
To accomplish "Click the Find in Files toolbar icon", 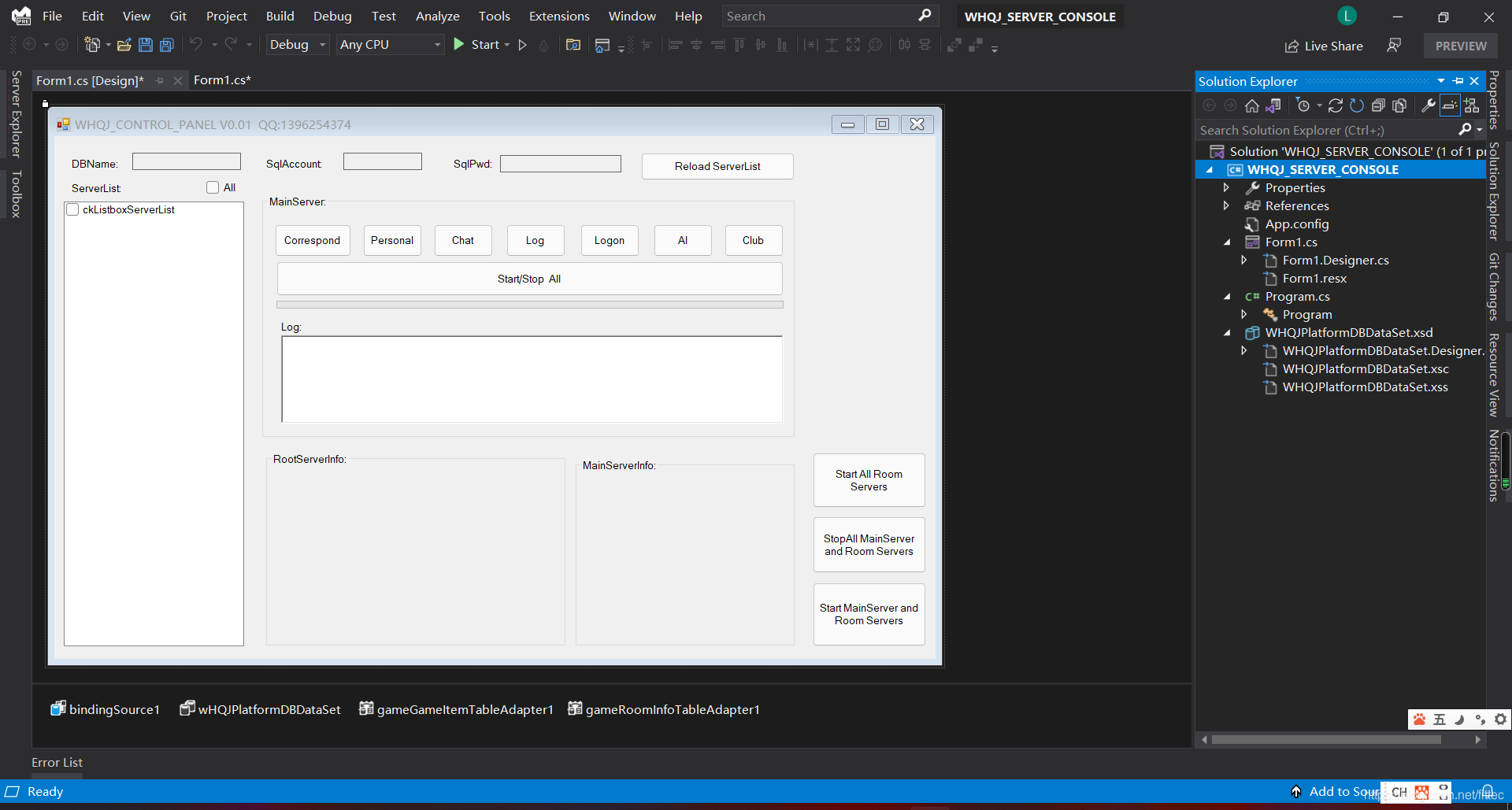I will pyautogui.click(x=573, y=45).
